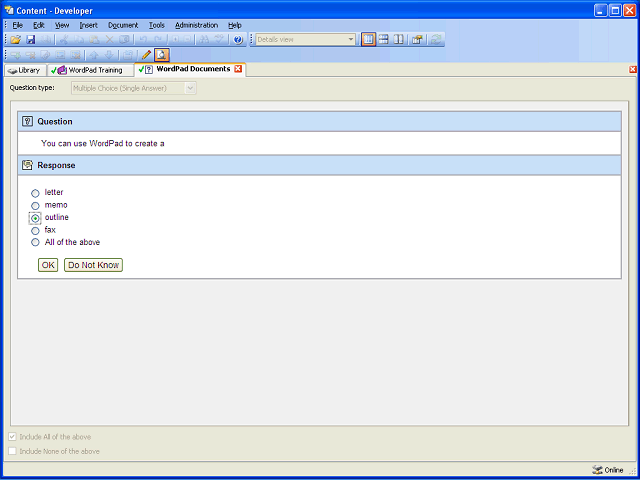Open the Edit menu
Viewport: 640px width, 480px height.
39,25
